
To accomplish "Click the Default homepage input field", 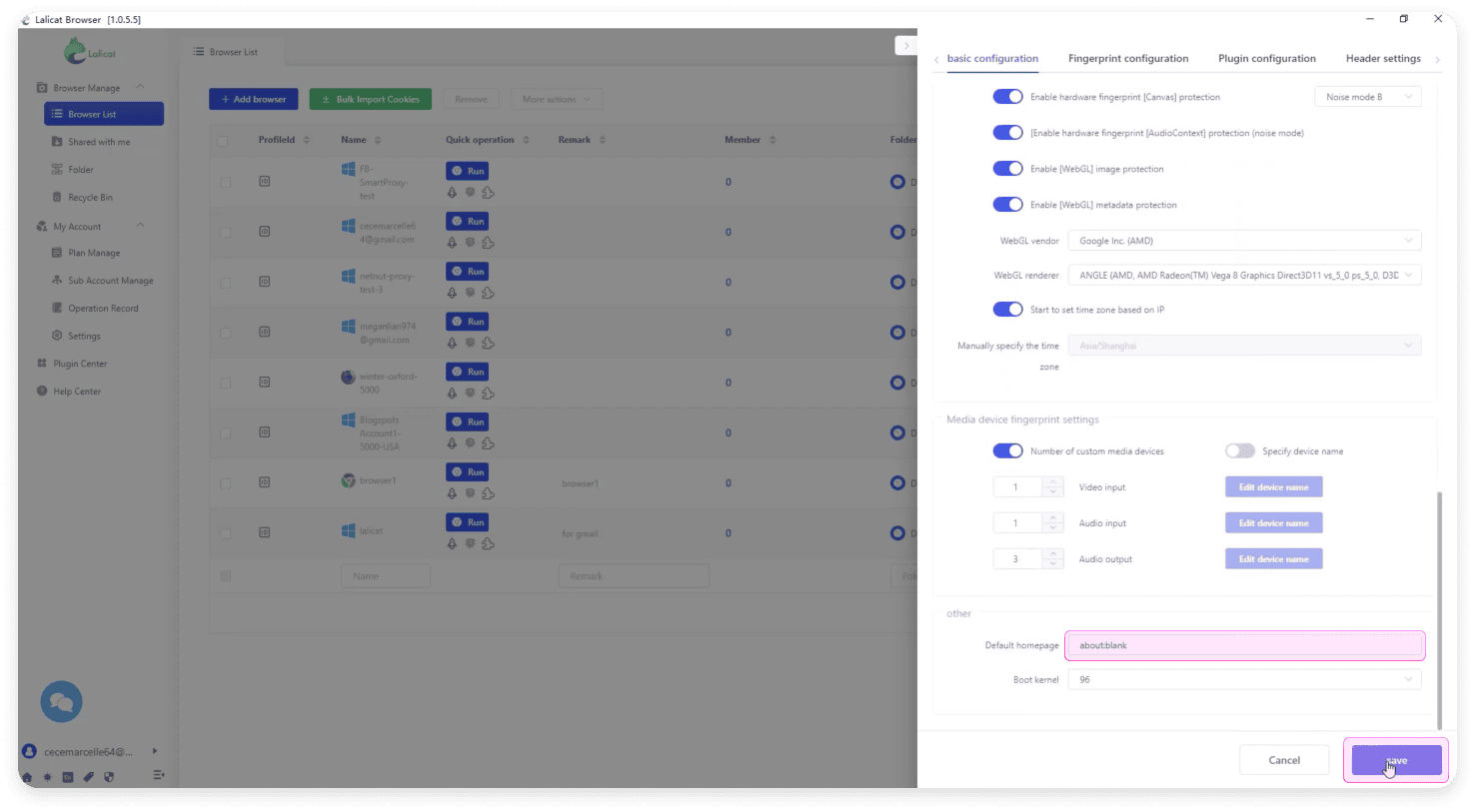I will tap(1244, 645).
